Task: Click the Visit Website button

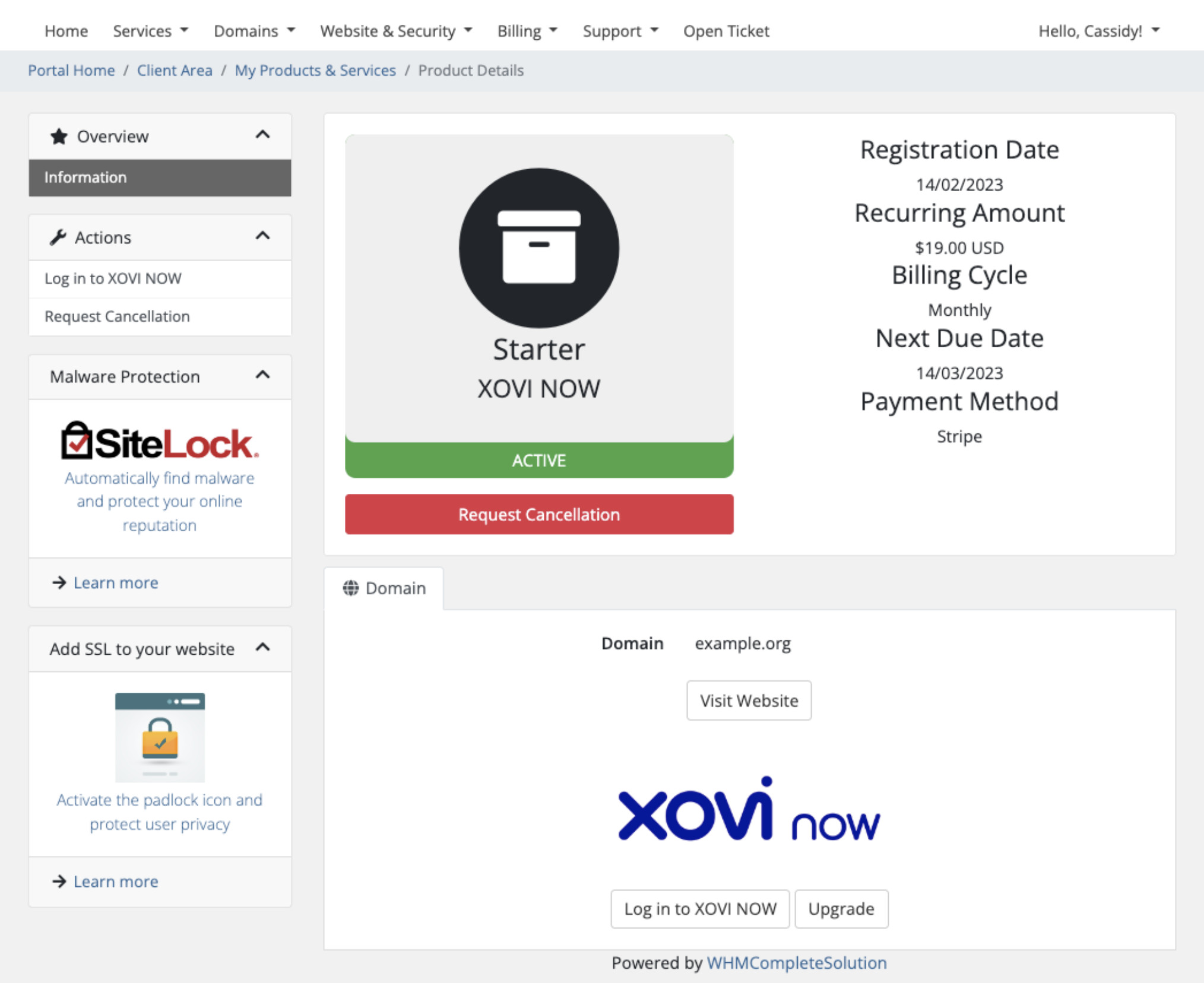Action: tap(749, 700)
